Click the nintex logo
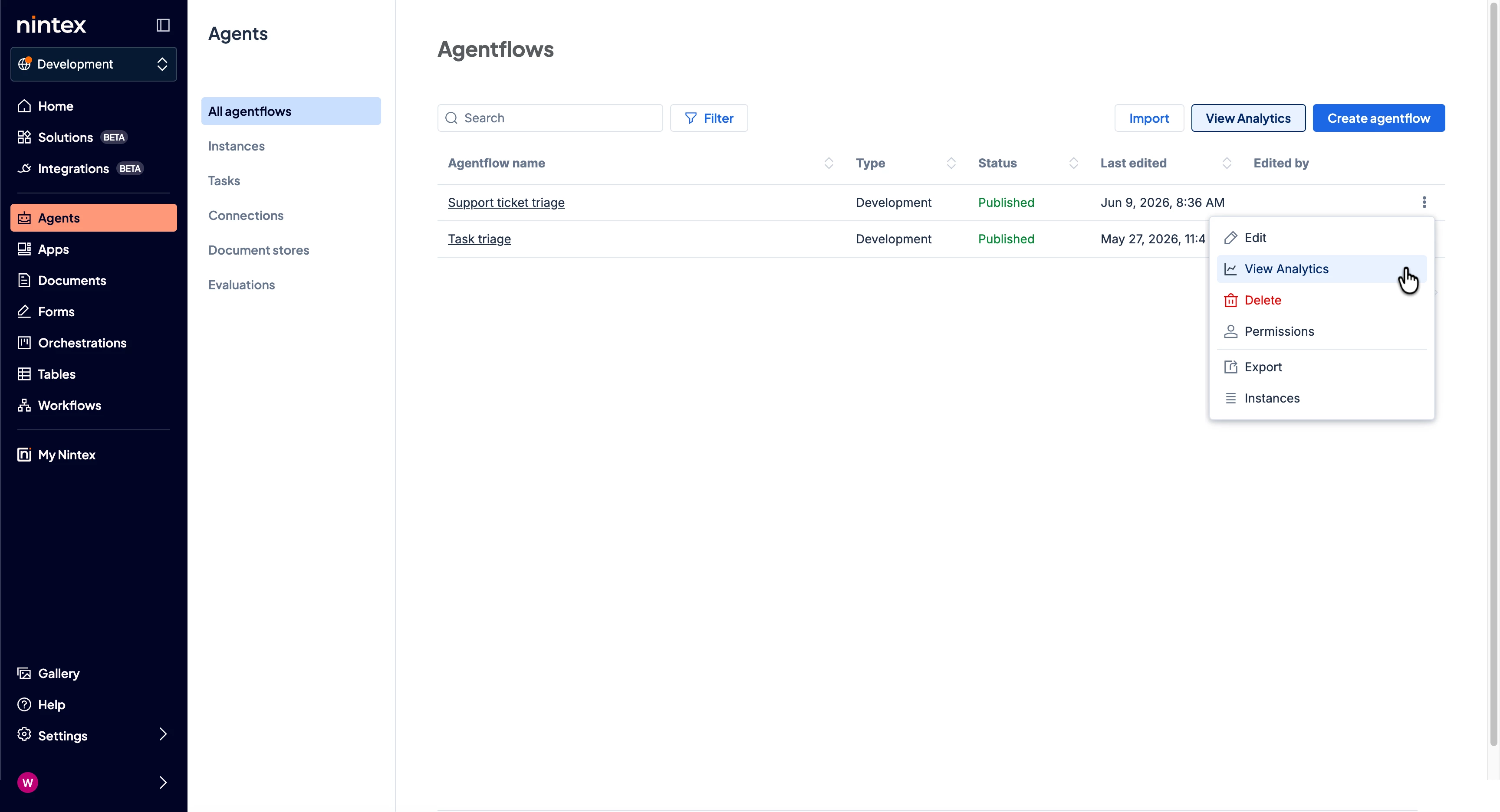The width and height of the screenshot is (1500, 812). pyautogui.click(x=51, y=25)
